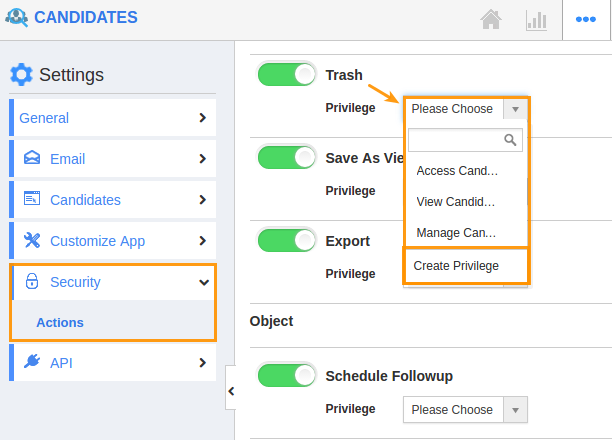Screen dimensions: 612x440
Task: Open the reports bar chart icon
Action: (536, 20)
